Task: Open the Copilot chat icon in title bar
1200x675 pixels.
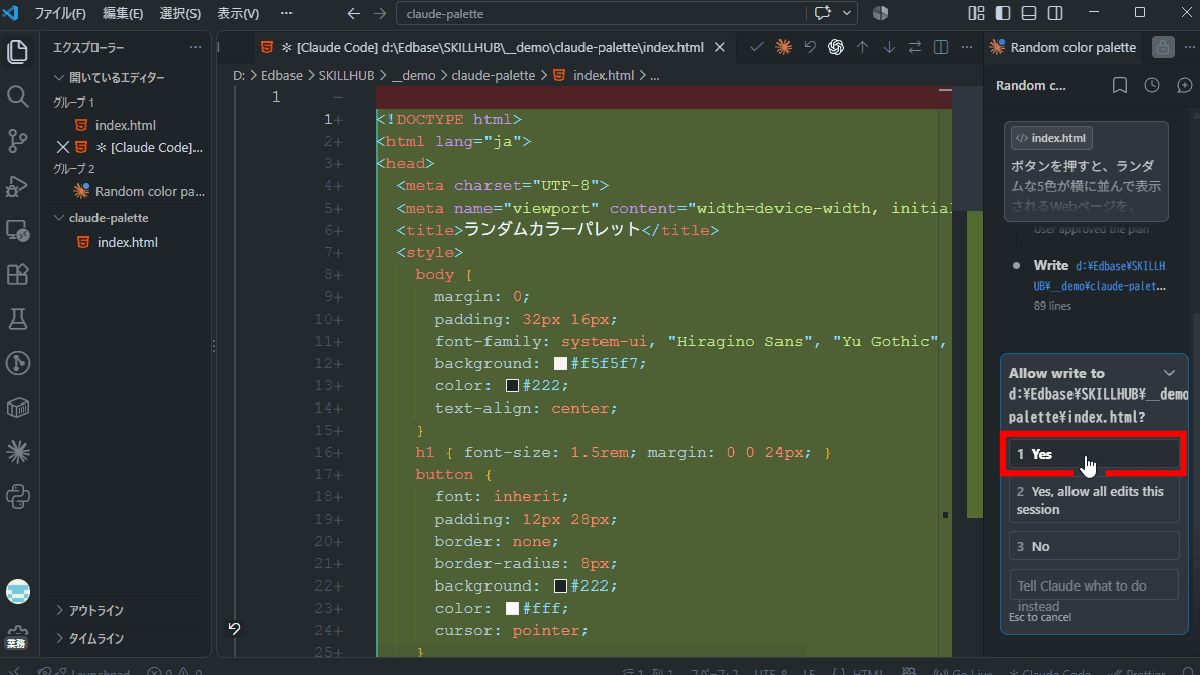Action: click(x=823, y=13)
